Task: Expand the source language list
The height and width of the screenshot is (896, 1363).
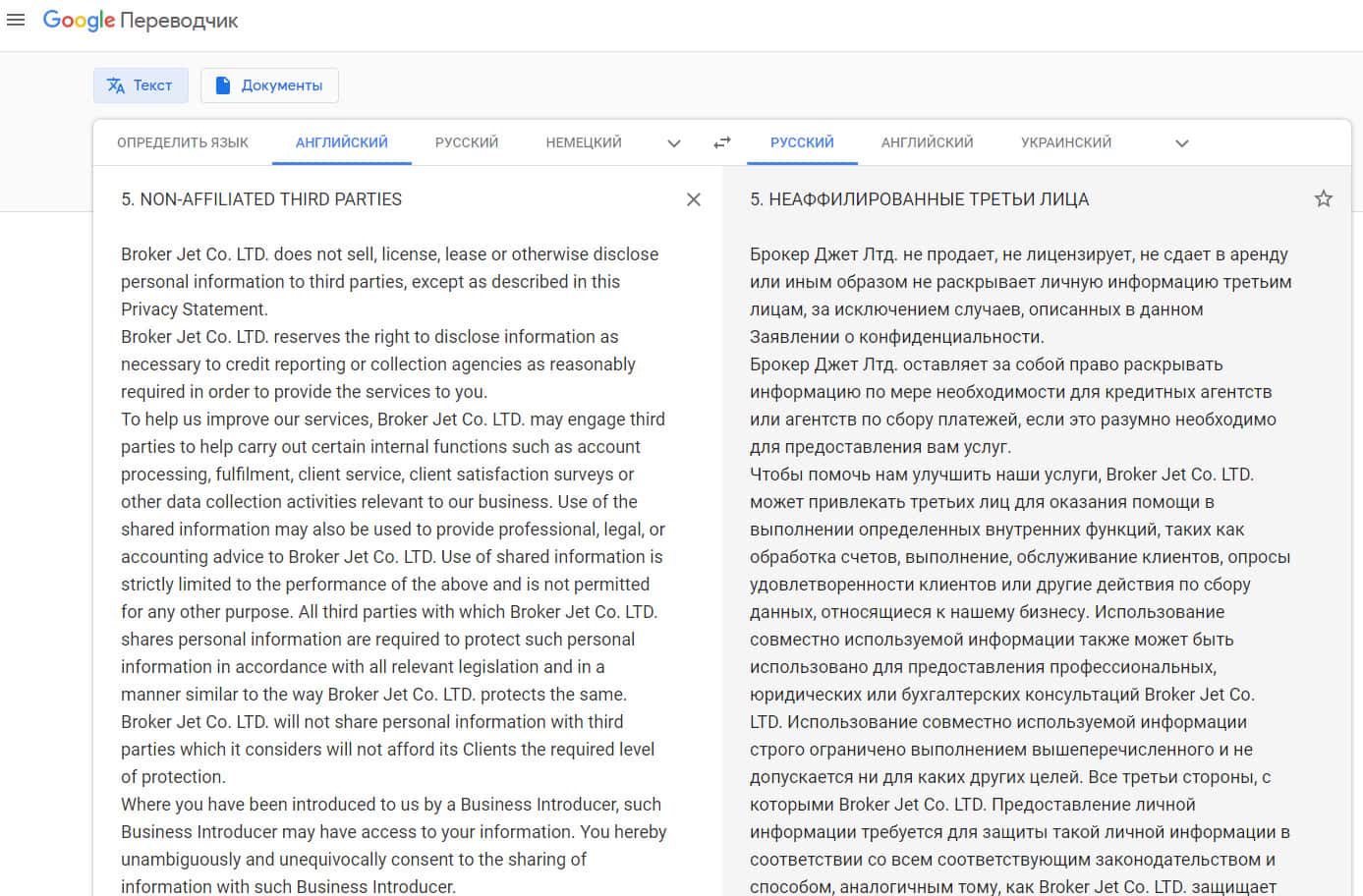Action: (674, 143)
